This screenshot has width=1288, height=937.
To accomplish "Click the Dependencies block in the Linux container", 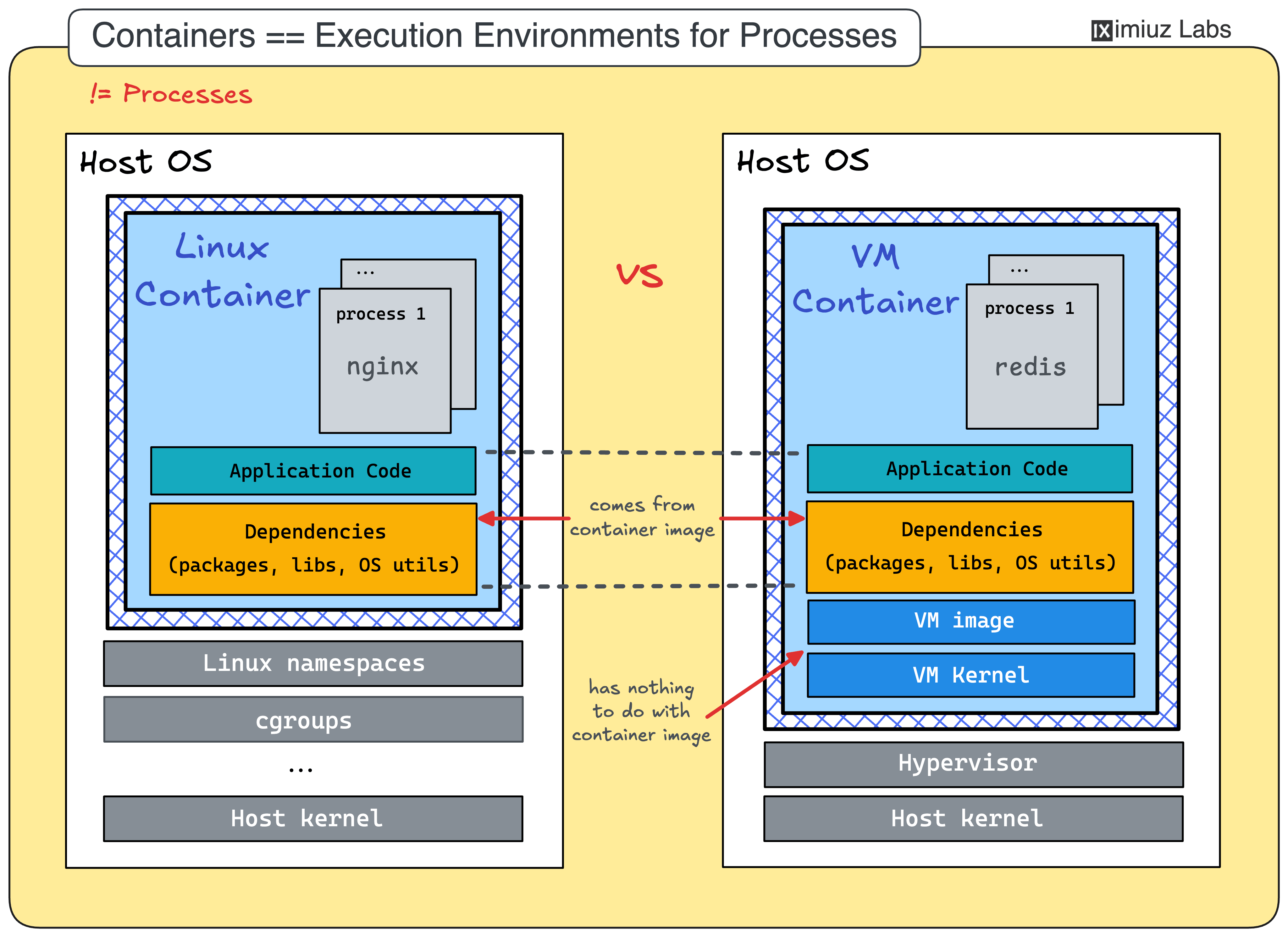I will coord(313,549).
